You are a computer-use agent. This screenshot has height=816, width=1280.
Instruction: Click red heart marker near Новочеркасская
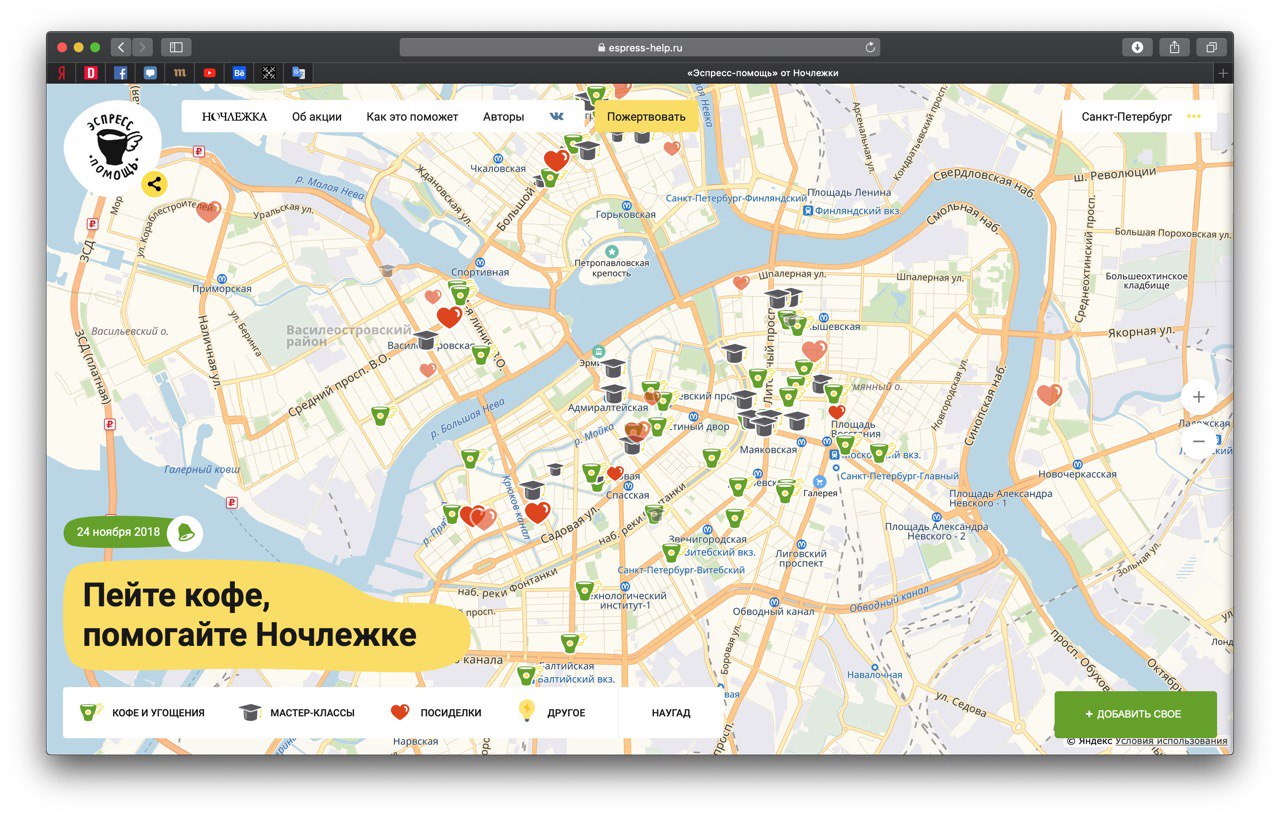[x=1048, y=394]
